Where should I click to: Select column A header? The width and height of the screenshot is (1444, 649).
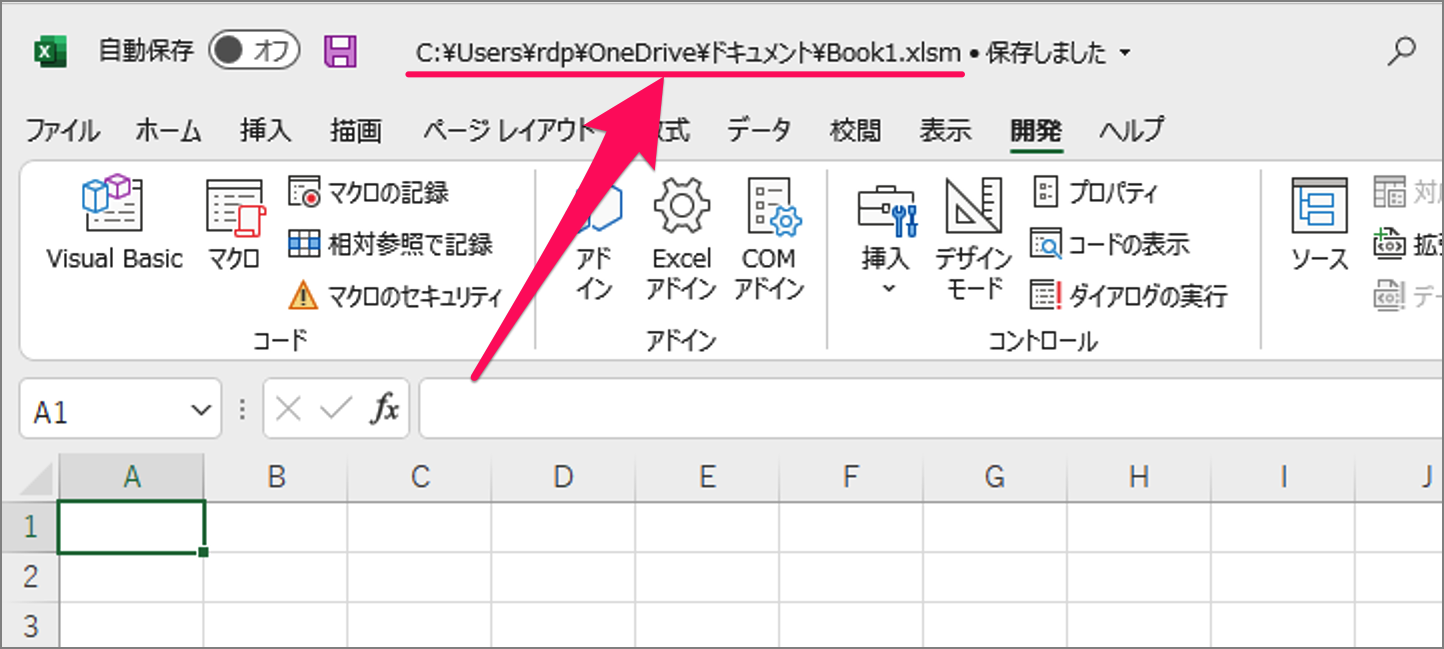click(132, 478)
